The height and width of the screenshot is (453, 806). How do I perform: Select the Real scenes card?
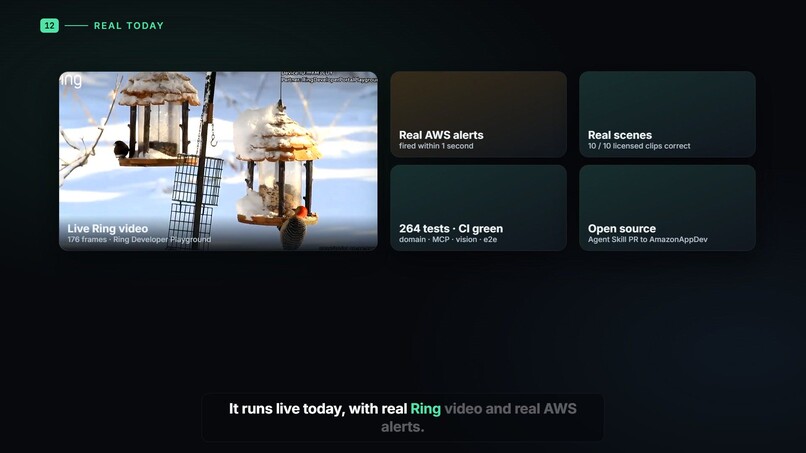pos(667,114)
